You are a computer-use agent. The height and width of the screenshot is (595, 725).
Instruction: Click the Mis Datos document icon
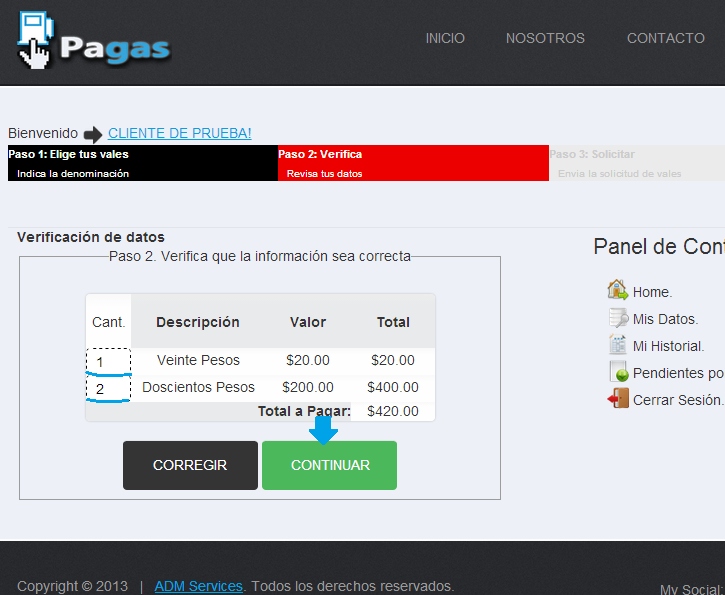click(x=617, y=318)
